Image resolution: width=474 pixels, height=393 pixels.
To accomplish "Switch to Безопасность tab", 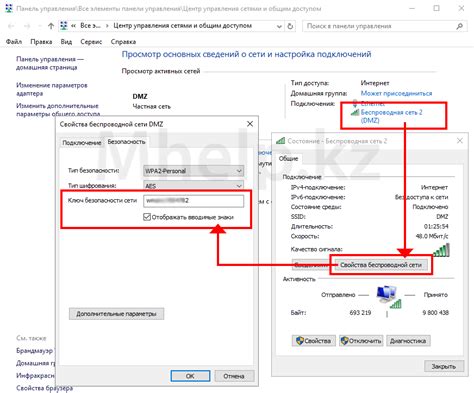I will [126, 142].
